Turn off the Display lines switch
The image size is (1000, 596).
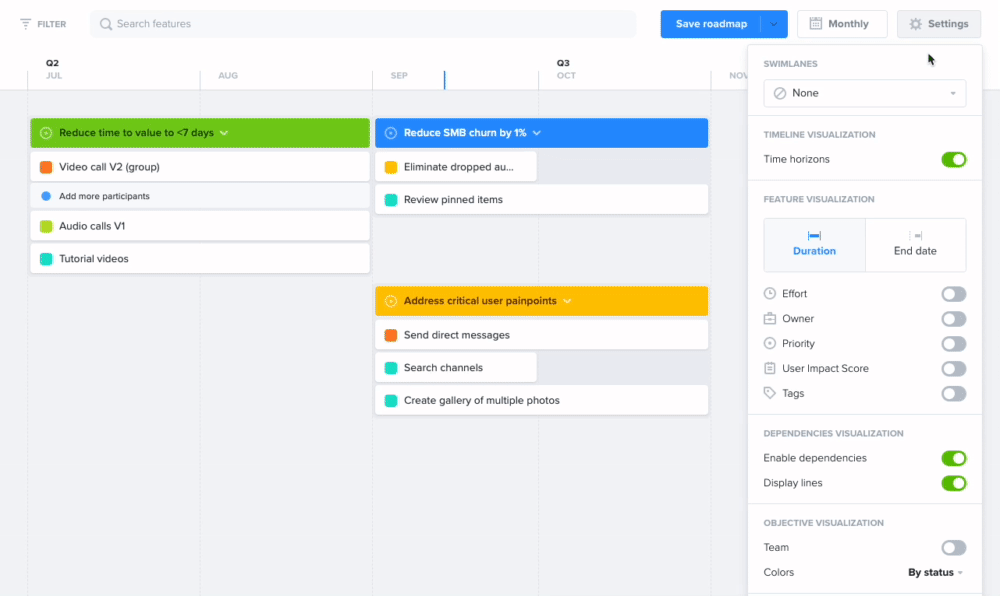[953, 483]
